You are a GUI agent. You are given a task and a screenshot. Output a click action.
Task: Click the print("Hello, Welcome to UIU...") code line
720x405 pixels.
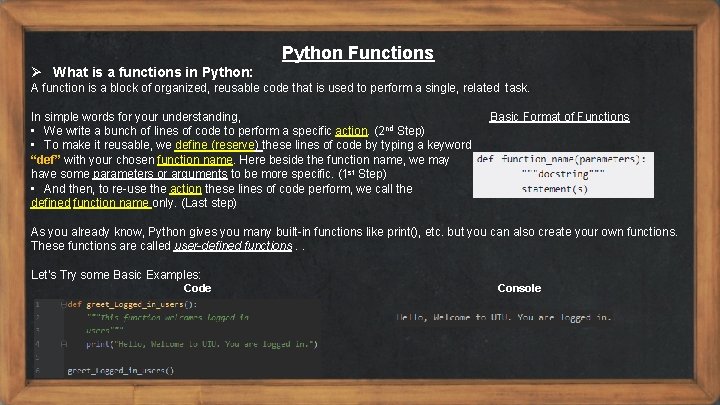pos(202,344)
